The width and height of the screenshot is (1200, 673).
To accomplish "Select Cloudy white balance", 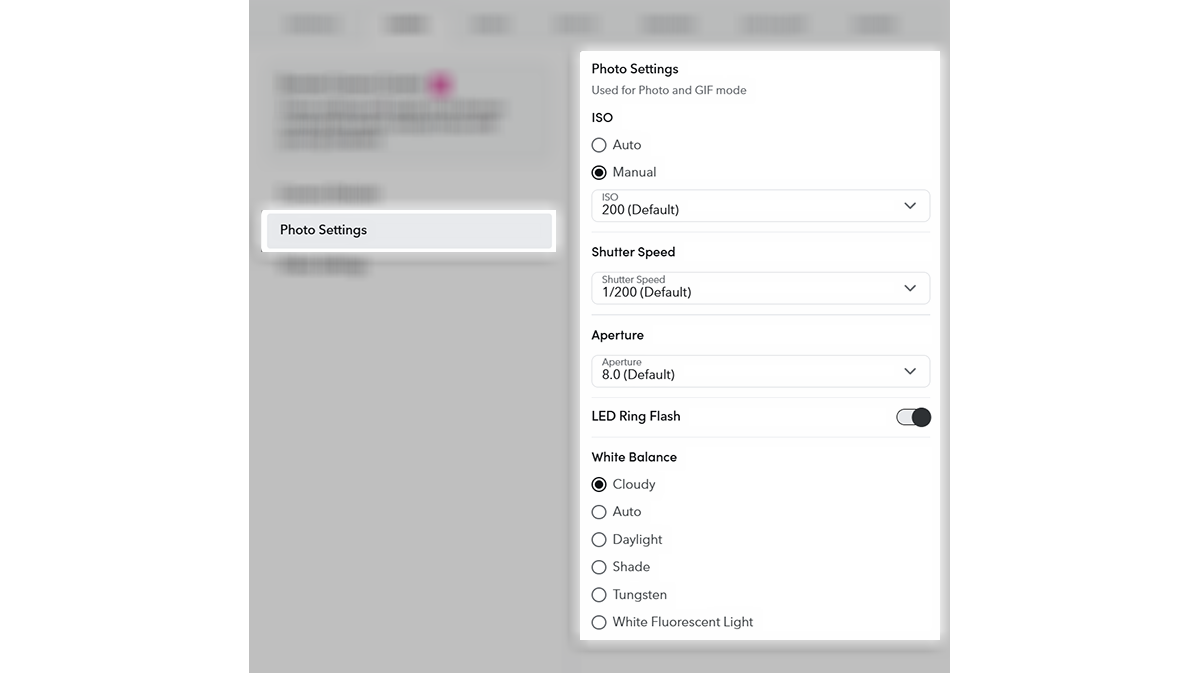I will pos(599,484).
